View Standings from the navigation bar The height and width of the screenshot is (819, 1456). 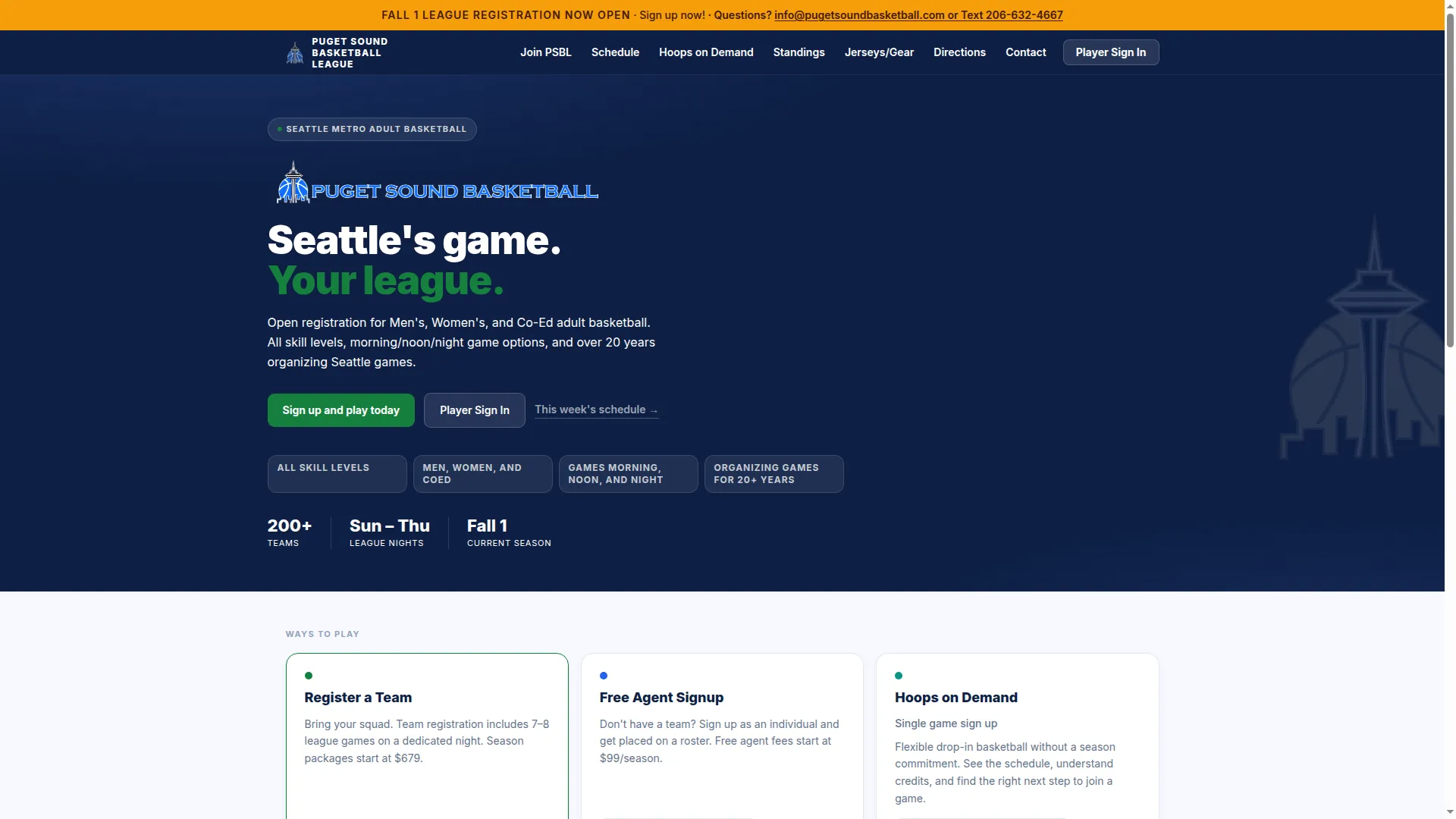(799, 52)
